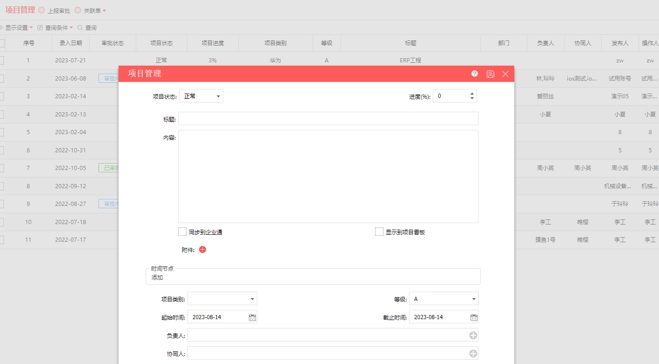The image size is (659, 364).
Task: Open the 项目类别 dropdown in the dialog
Action: pos(222,299)
